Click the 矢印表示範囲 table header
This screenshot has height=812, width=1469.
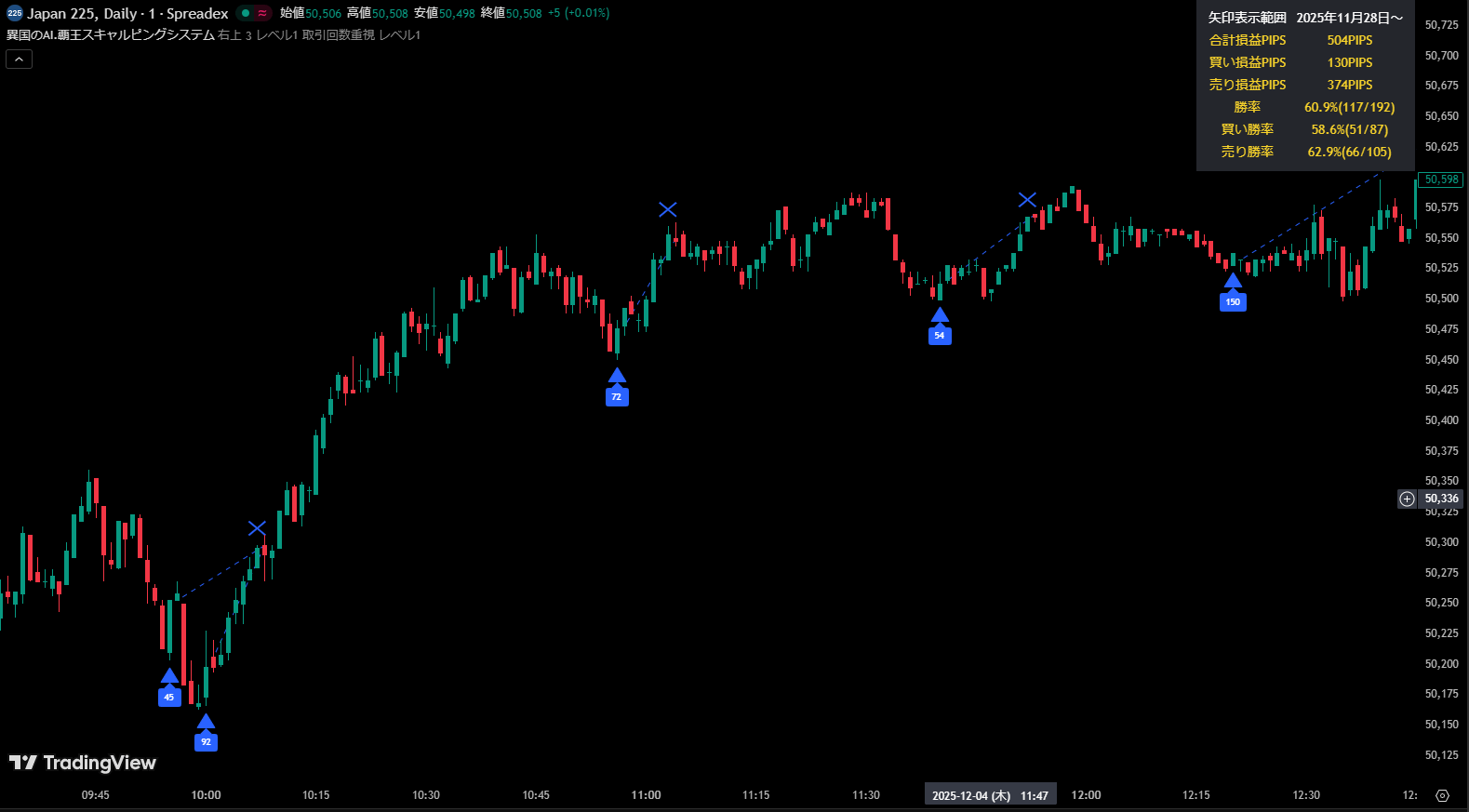(1247, 18)
